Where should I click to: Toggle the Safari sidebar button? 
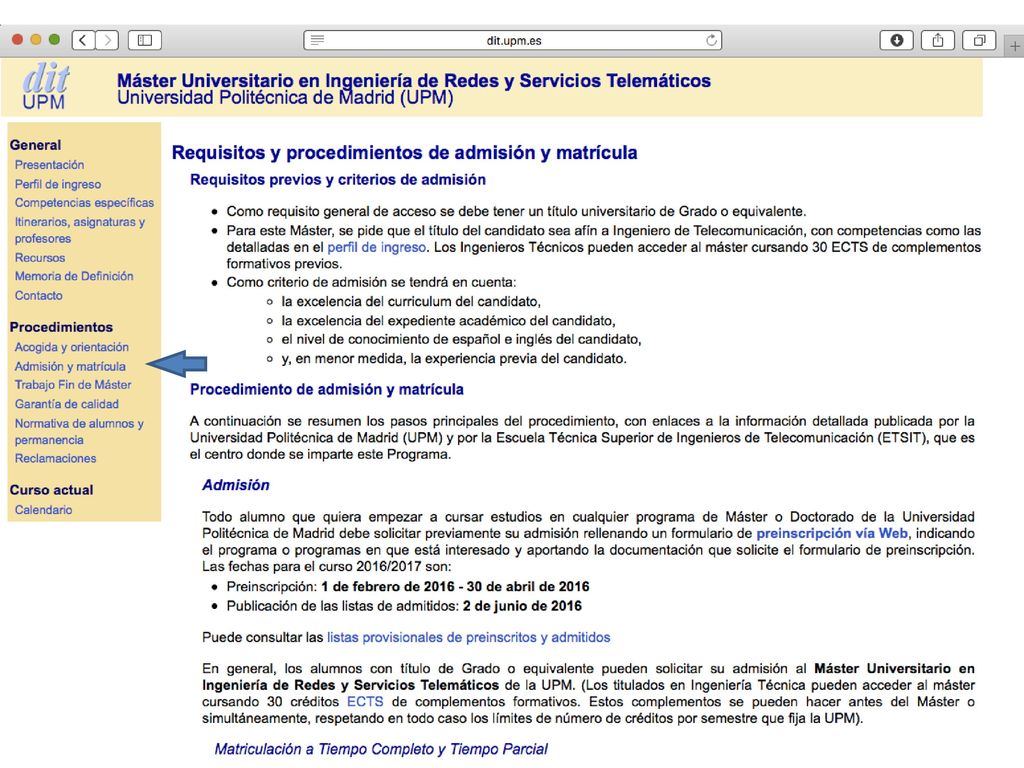point(145,40)
